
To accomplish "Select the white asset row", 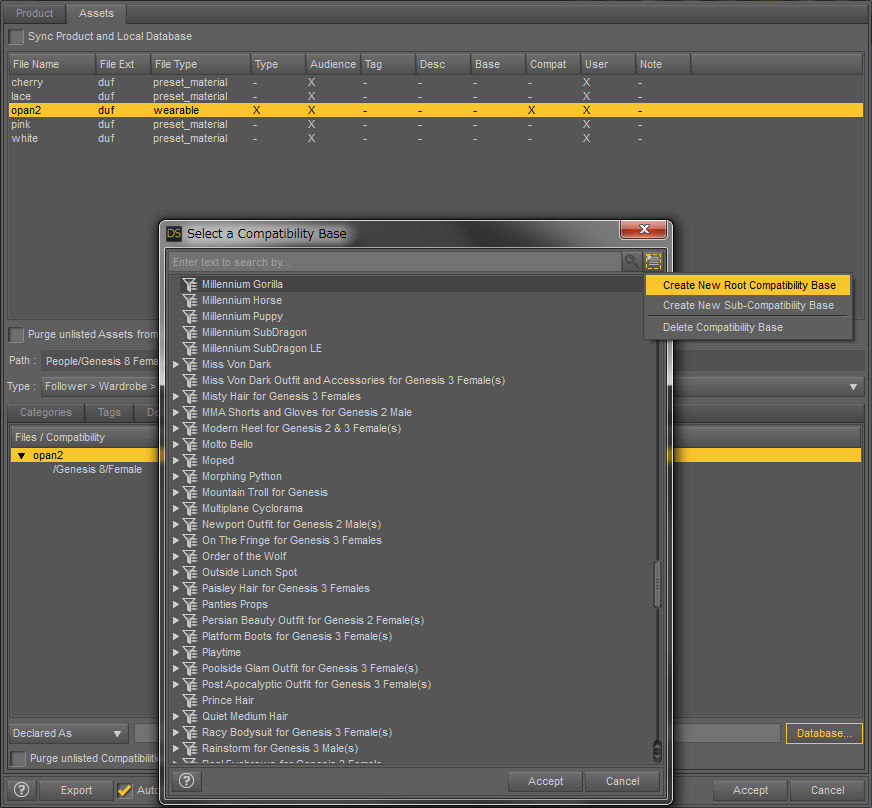I will [435, 138].
